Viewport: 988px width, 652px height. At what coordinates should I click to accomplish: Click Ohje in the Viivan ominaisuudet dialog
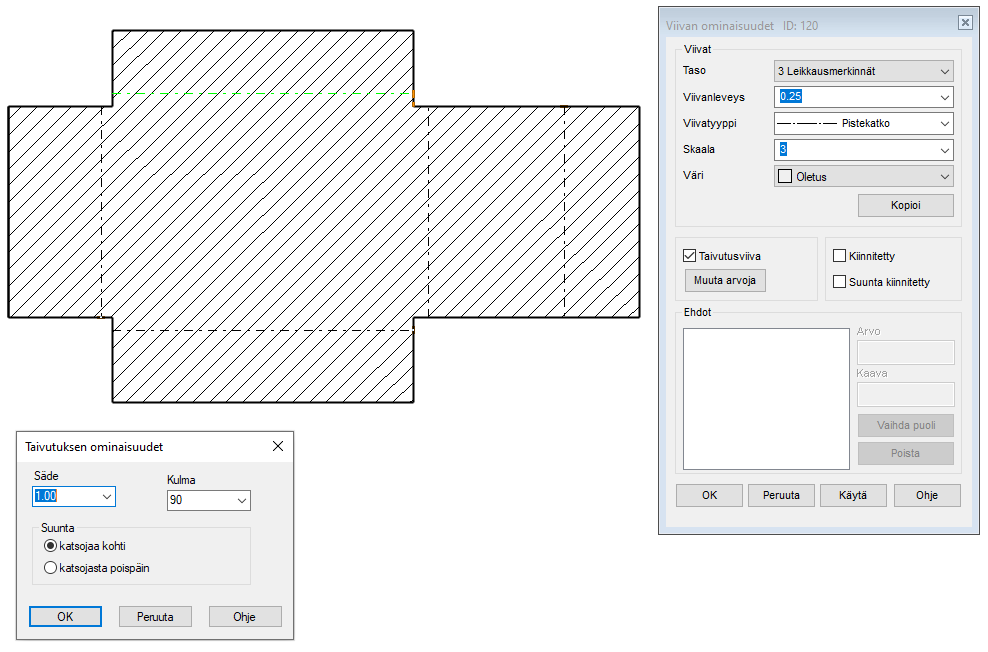(x=927, y=495)
